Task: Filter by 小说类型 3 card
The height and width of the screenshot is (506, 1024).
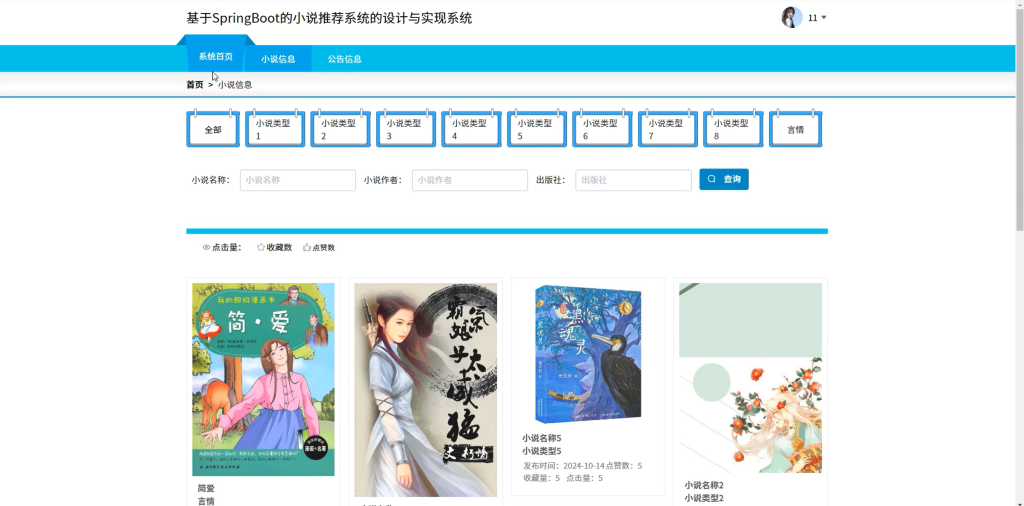Action: click(406, 129)
